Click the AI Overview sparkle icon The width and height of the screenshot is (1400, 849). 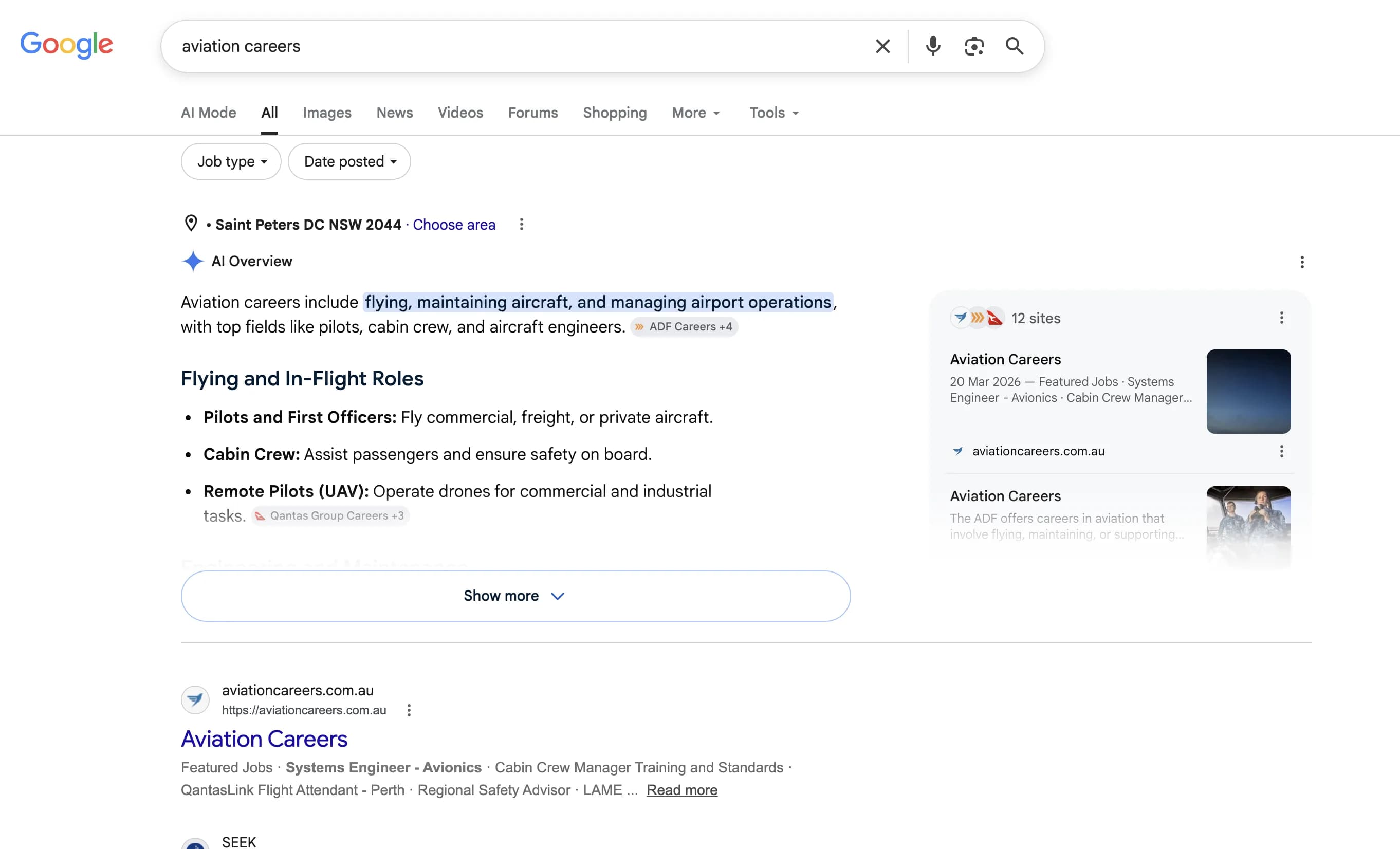click(x=193, y=261)
